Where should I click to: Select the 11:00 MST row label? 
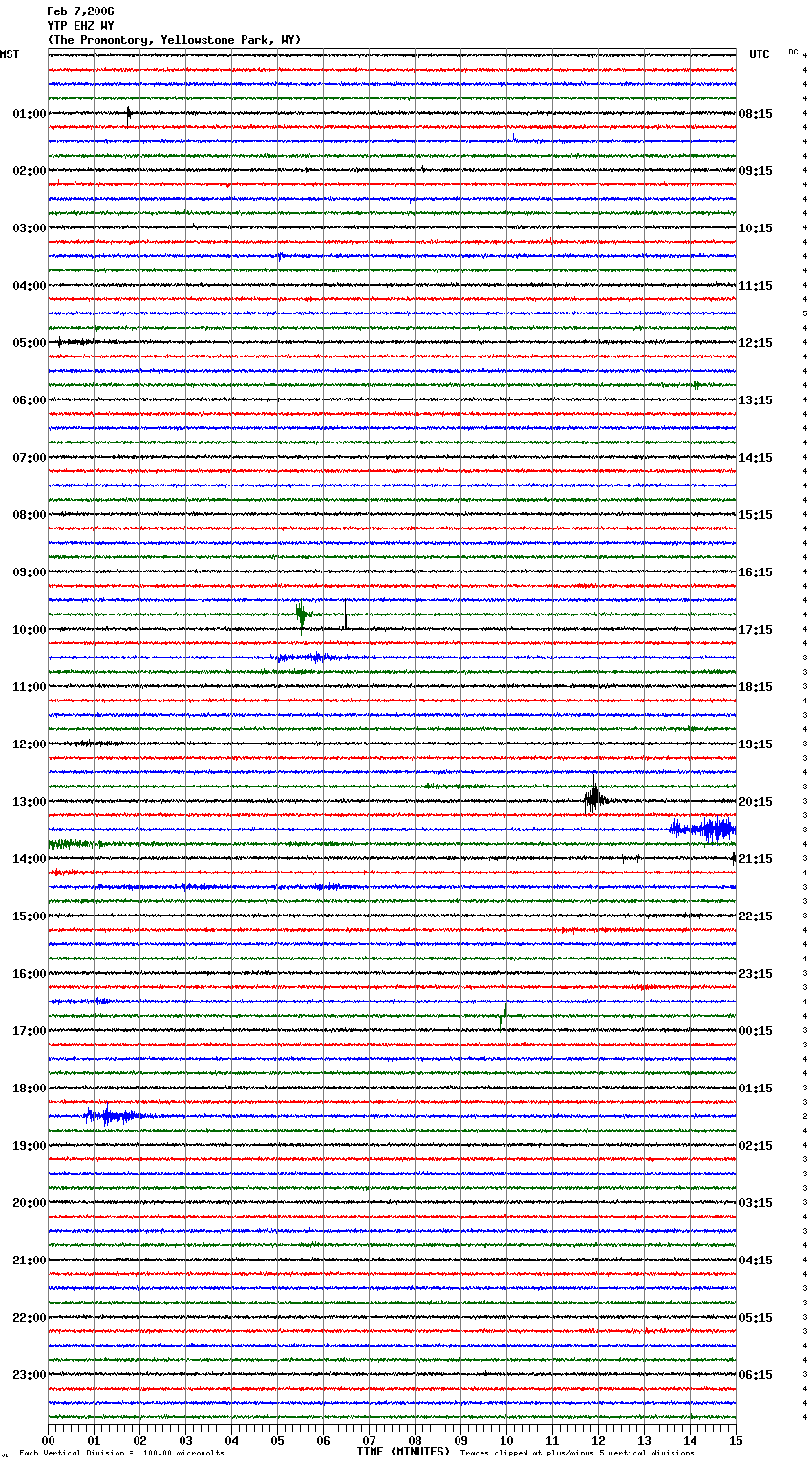click(30, 687)
